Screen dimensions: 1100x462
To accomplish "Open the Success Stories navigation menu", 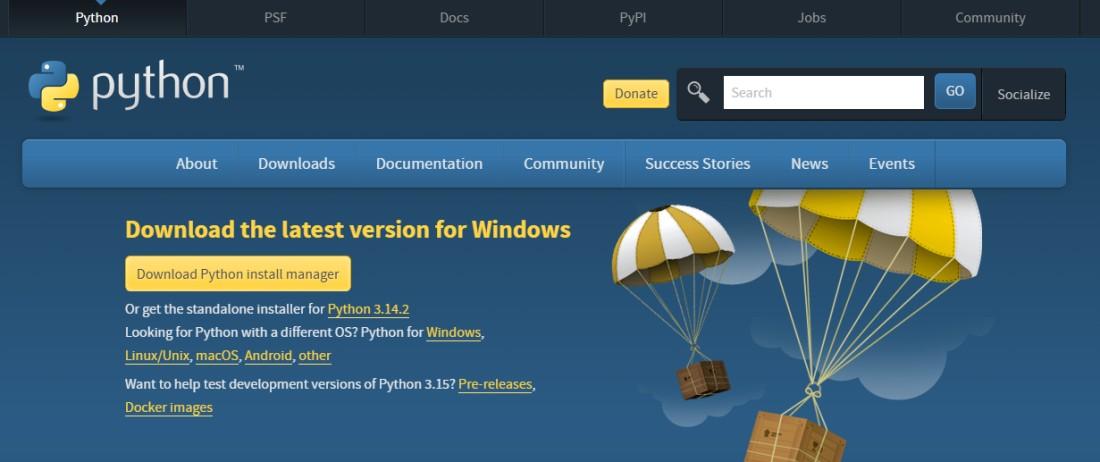I will [697, 163].
